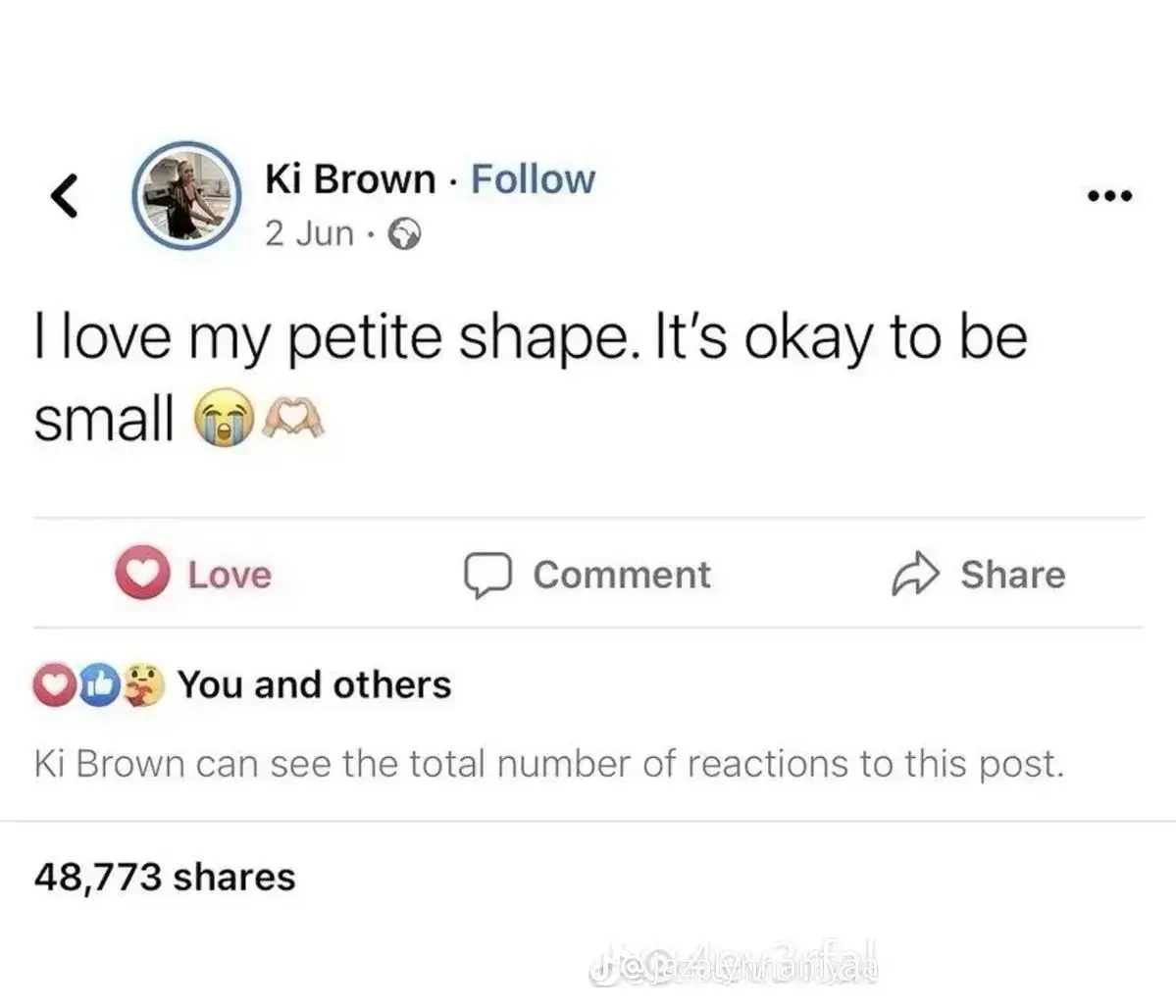View the care hug reaction icon

point(142,684)
